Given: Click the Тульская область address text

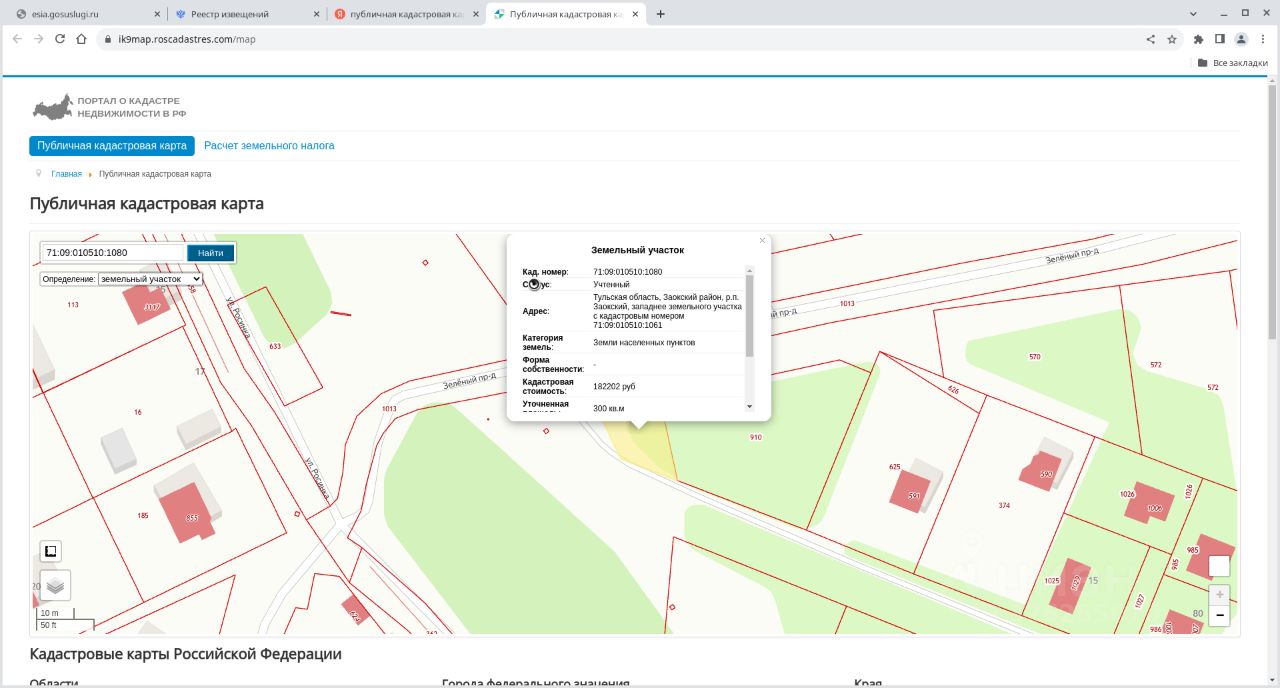Looking at the screenshot, I should click(x=667, y=311).
